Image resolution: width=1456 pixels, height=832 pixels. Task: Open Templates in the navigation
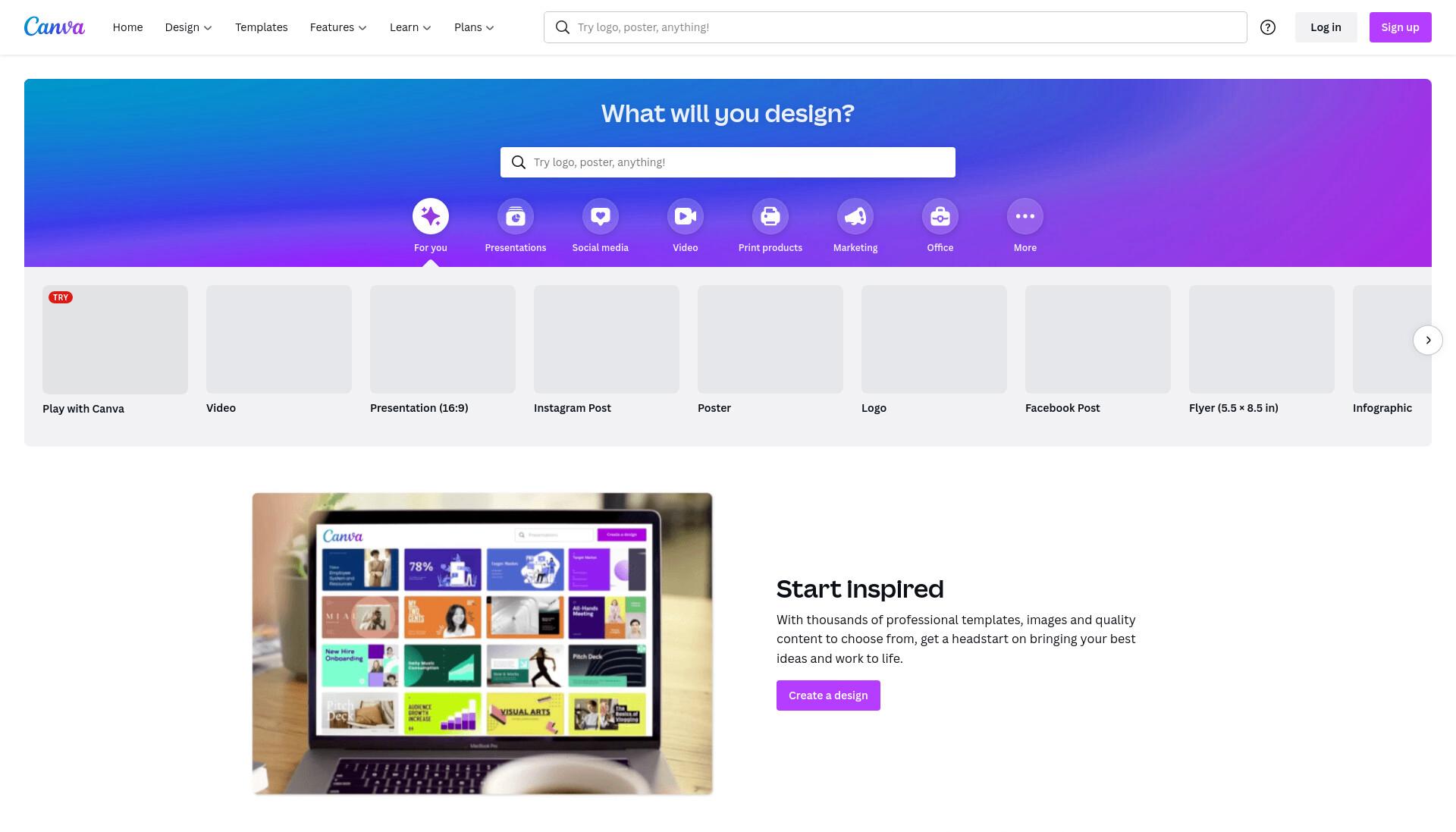coord(262,27)
